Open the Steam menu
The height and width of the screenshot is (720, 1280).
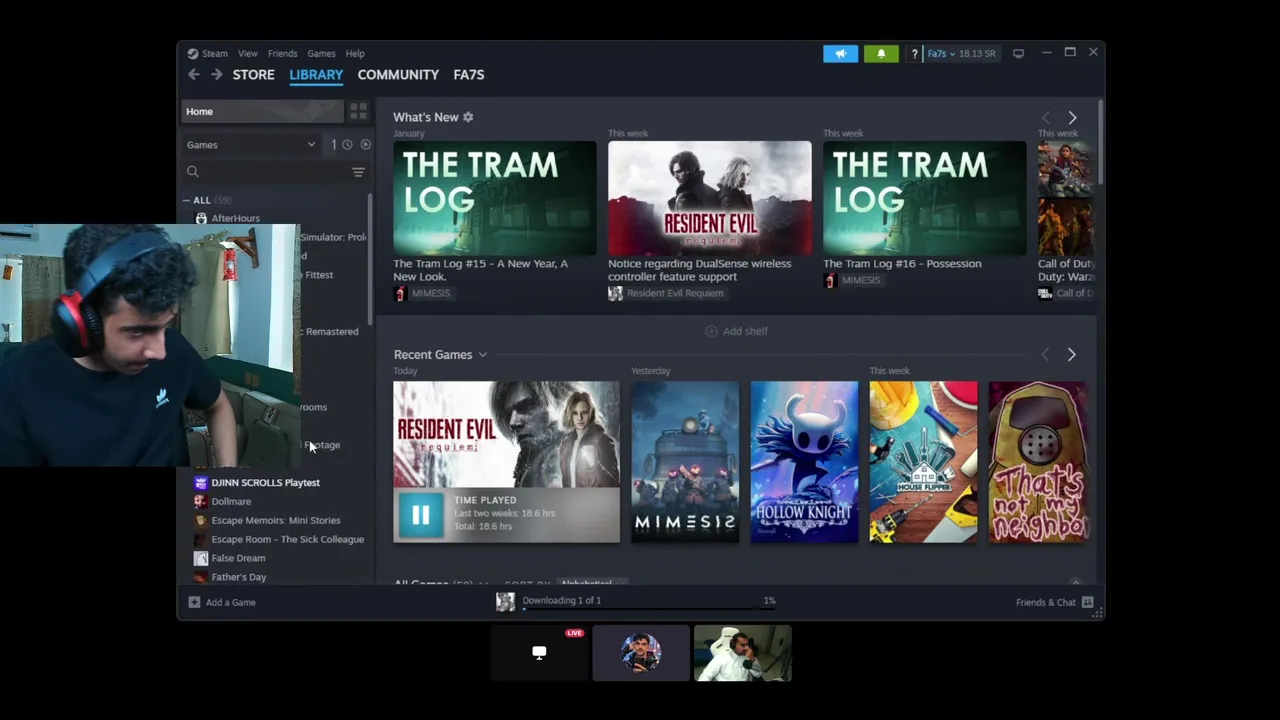coord(208,53)
